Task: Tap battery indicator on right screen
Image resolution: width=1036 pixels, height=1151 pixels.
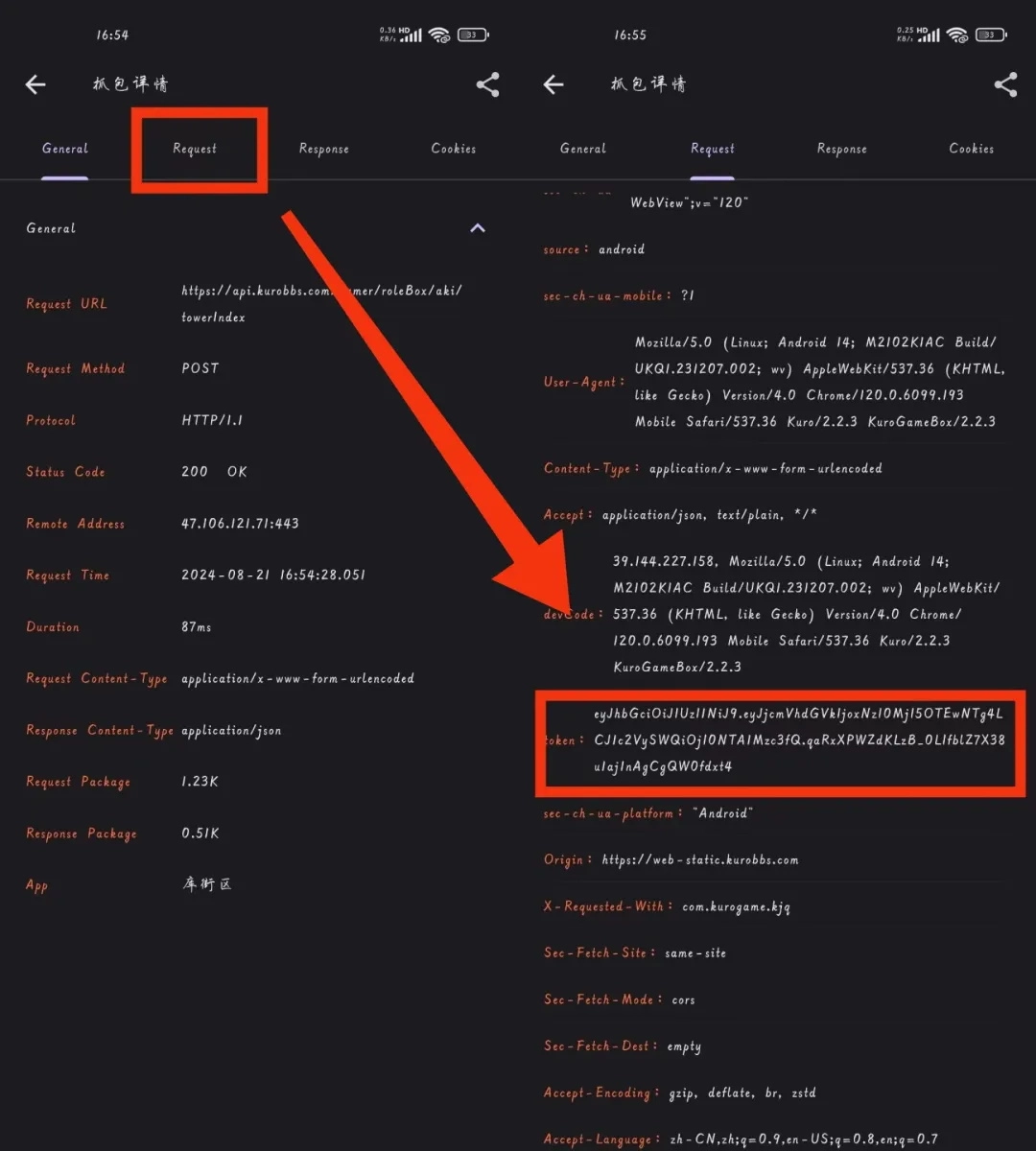Action: 991,35
